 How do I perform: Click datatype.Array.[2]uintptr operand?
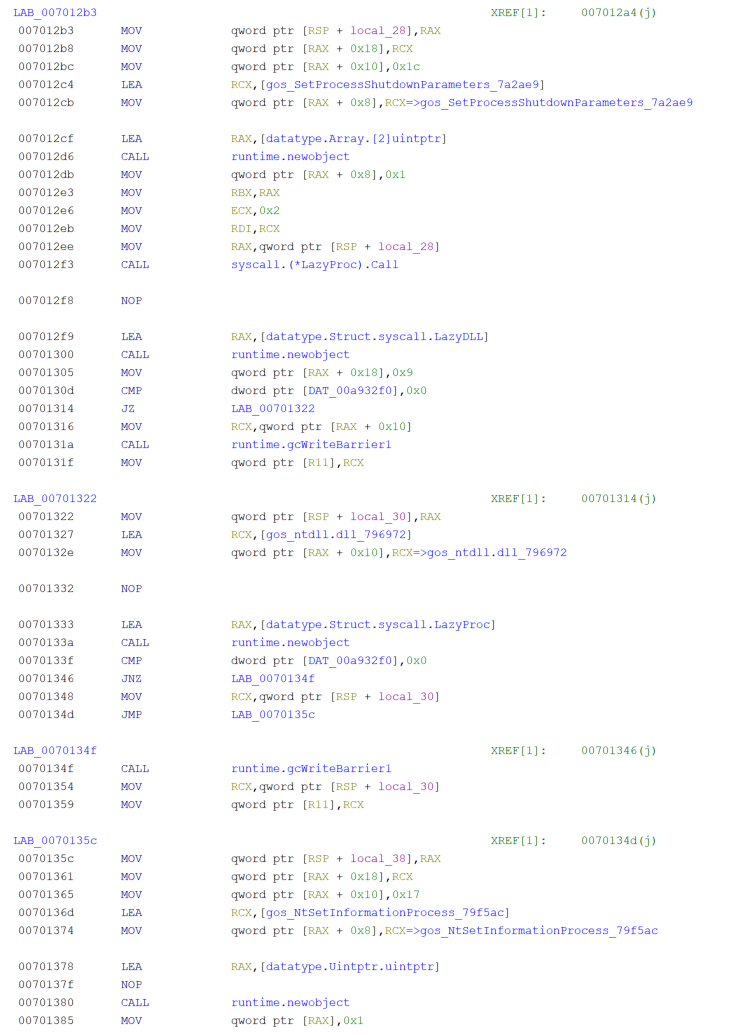click(x=353, y=139)
